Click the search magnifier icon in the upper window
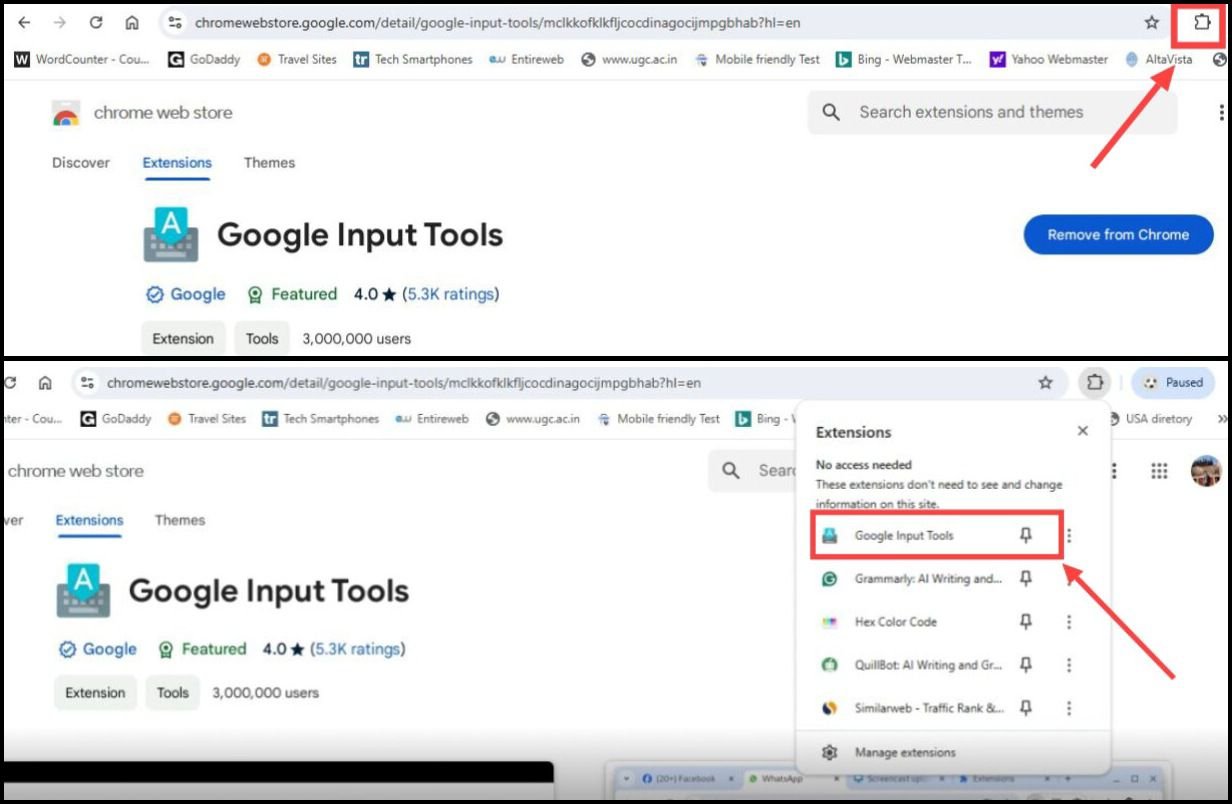Image resolution: width=1232 pixels, height=804 pixels. 831,112
